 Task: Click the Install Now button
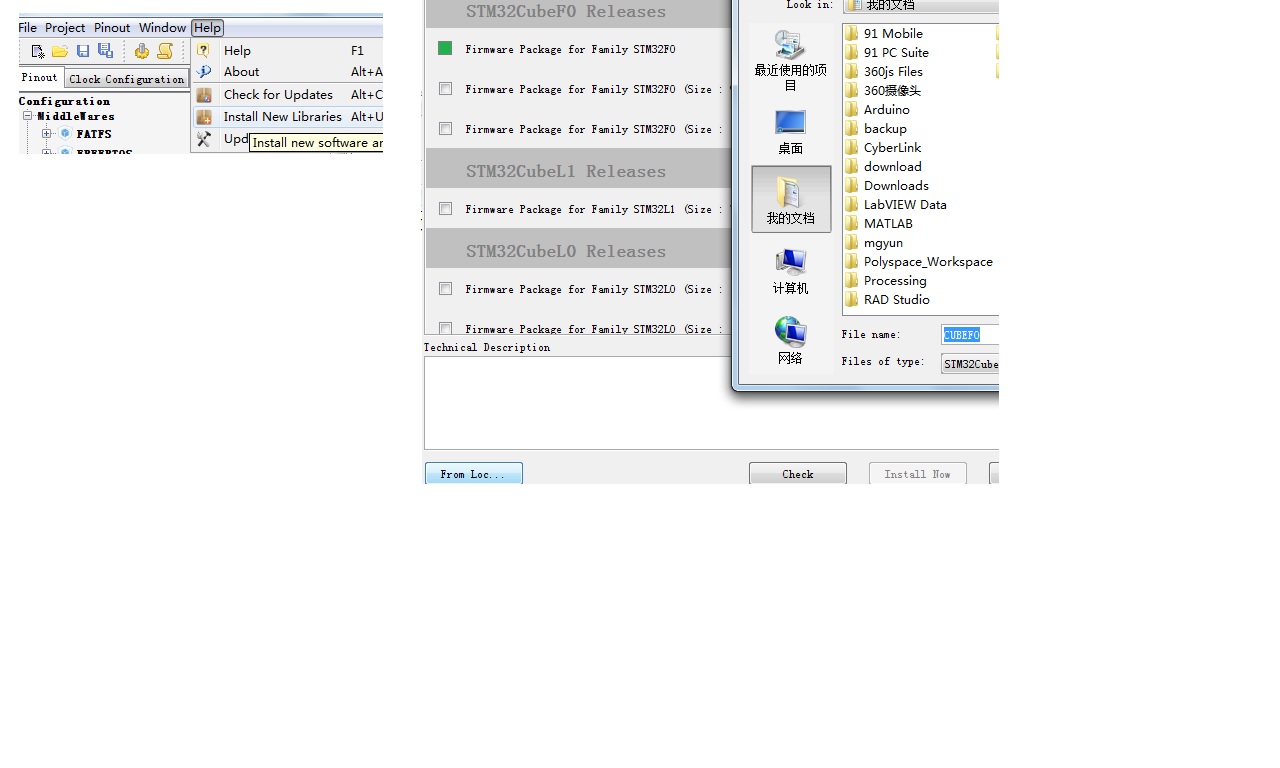tap(917, 474)
